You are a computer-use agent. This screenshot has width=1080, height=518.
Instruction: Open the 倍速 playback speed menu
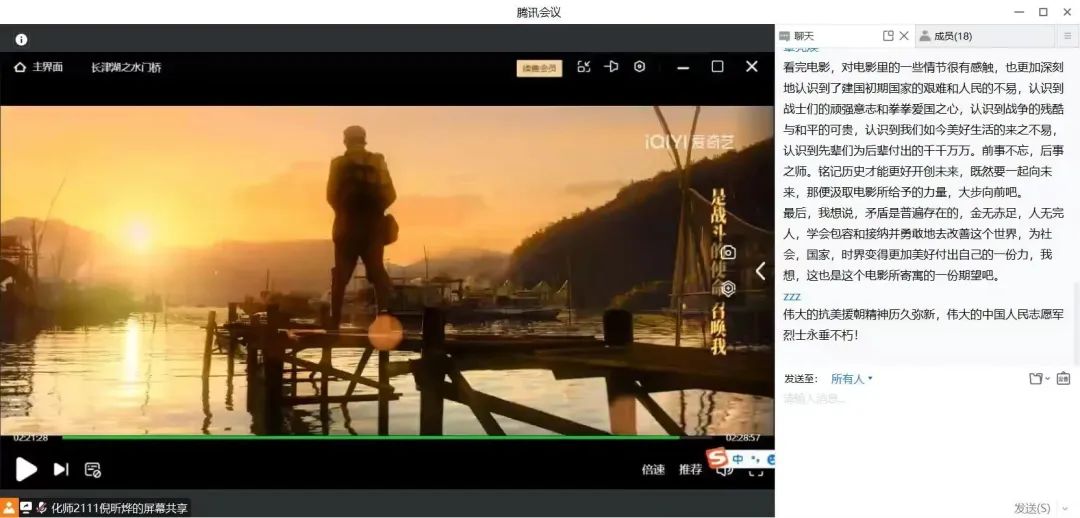pyautogui.click(x=653, y=469)
